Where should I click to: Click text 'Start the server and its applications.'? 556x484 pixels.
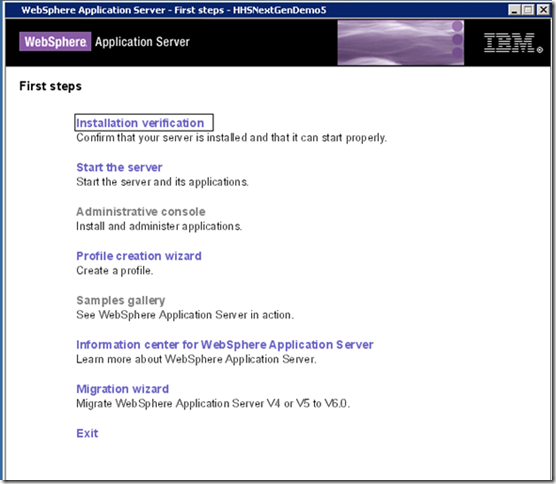162,182
